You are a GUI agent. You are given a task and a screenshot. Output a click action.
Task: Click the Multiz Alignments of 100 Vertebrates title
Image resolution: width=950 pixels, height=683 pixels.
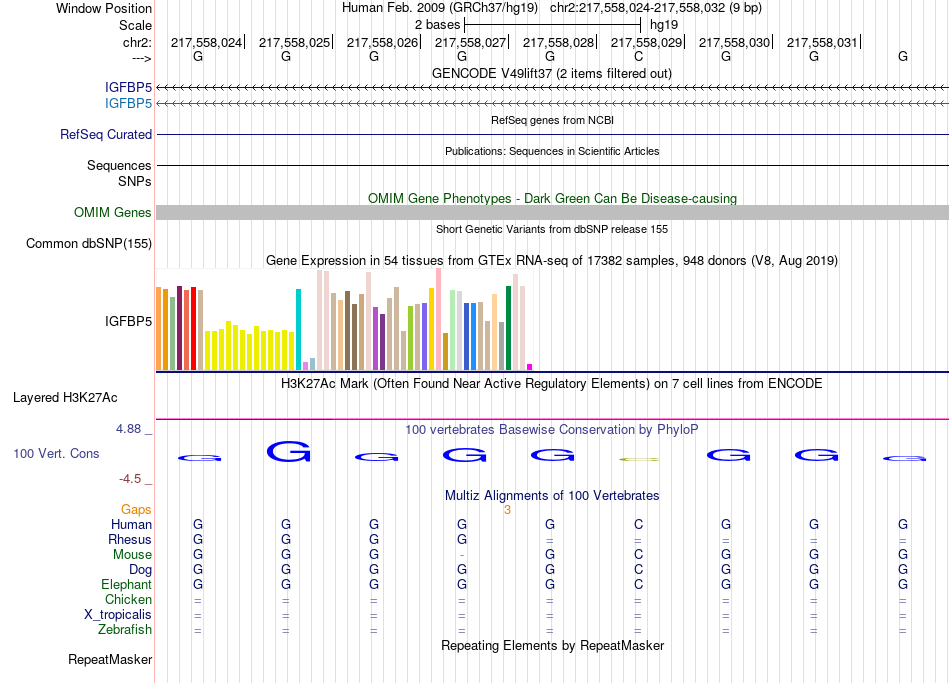coord(552,496)
